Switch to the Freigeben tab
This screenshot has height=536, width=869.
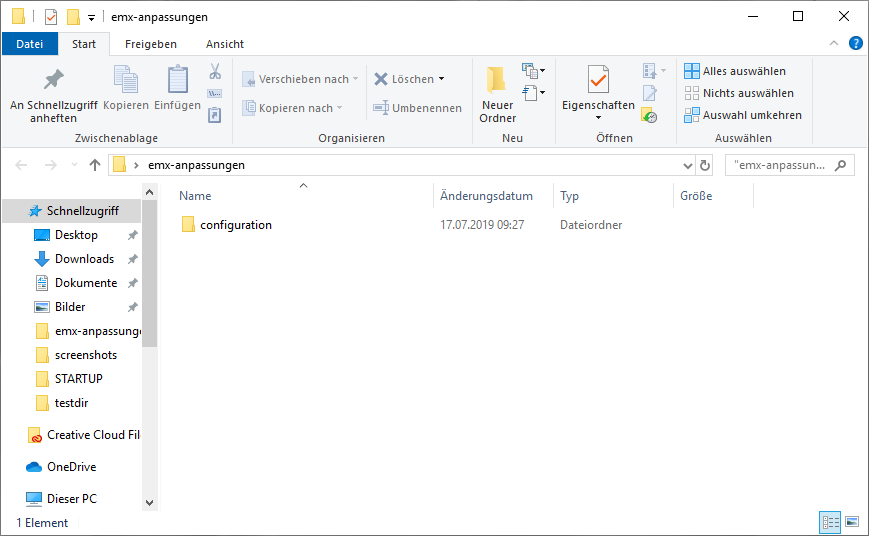point(151,44)
